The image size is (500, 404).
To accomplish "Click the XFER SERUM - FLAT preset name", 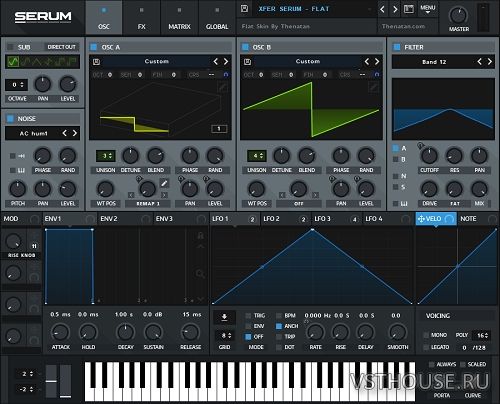I will pyautogui.click(x=294, y=9).
